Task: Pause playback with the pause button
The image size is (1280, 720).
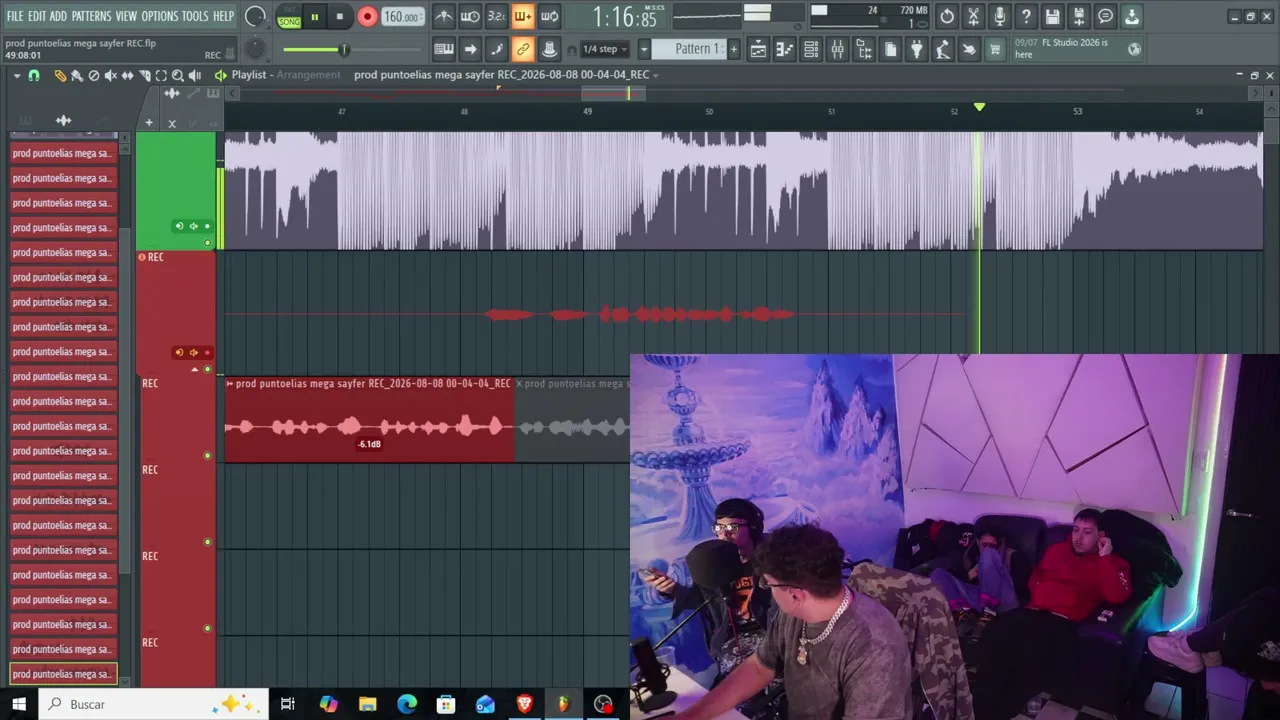Action: tap(314, 17)
